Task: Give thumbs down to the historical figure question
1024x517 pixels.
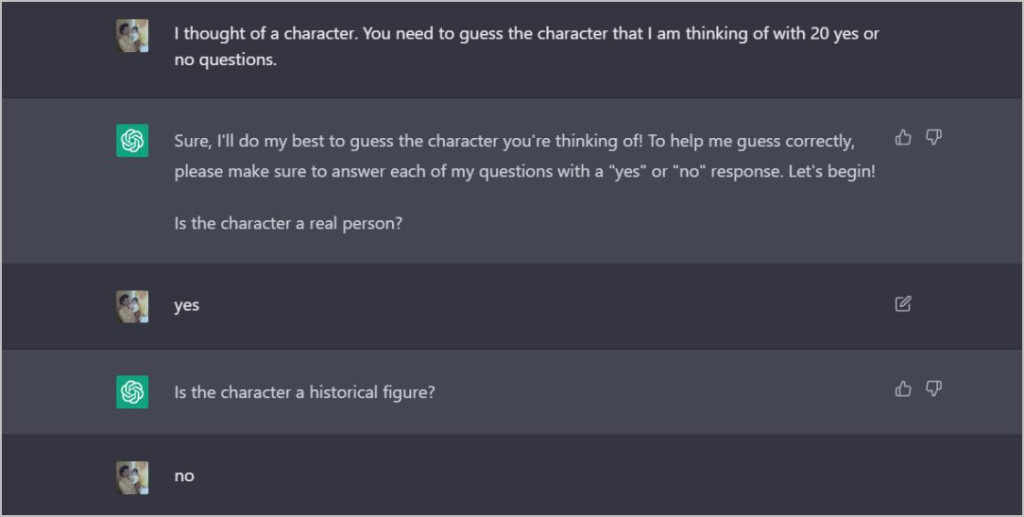Action: (934, 389)
